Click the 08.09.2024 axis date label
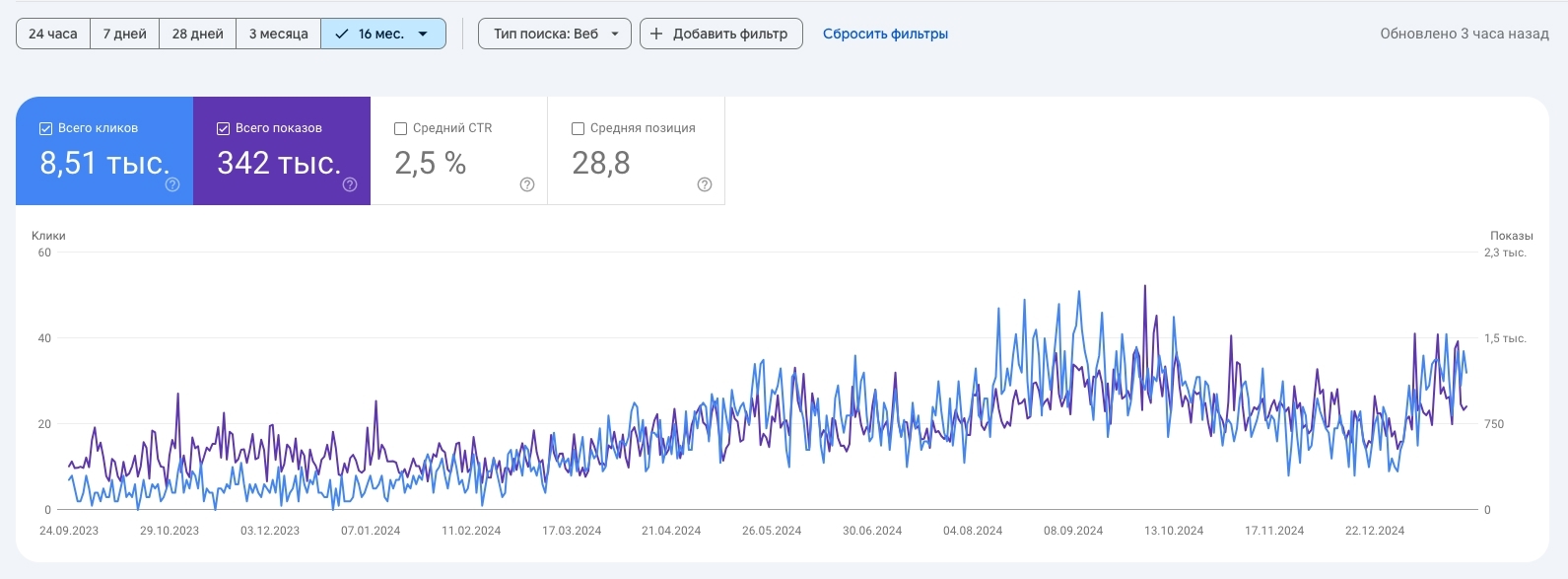 point(1073,531)
